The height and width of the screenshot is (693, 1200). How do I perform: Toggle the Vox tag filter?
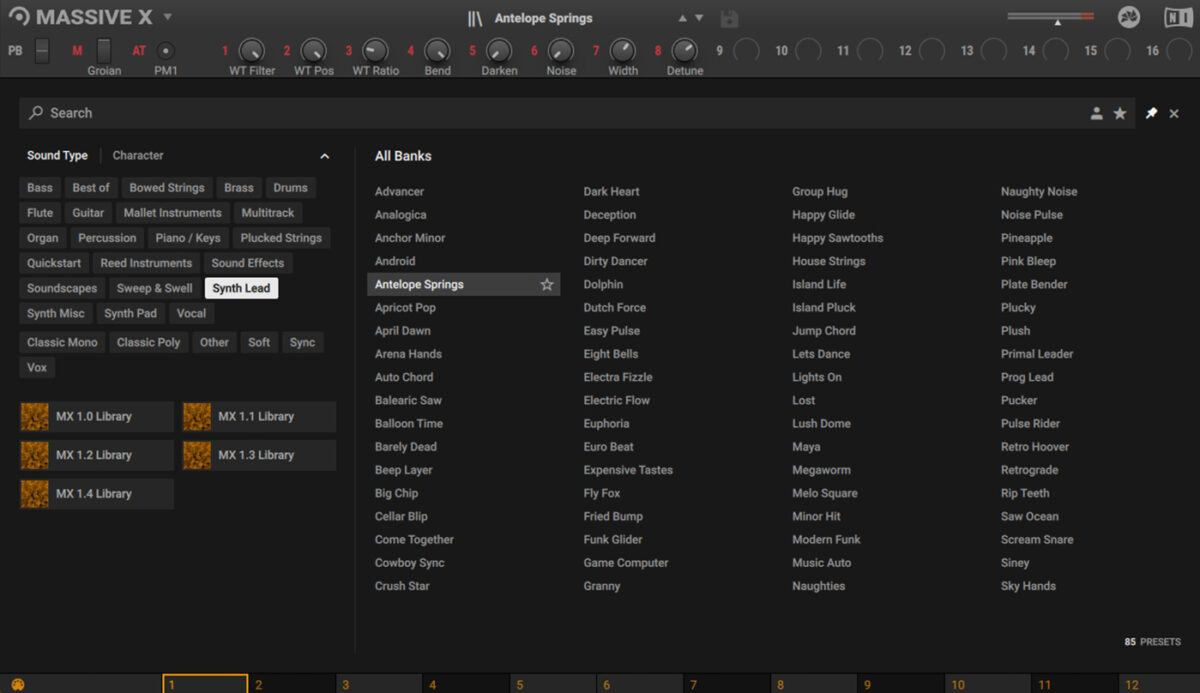pyautogui.click(x=37, y=367)
